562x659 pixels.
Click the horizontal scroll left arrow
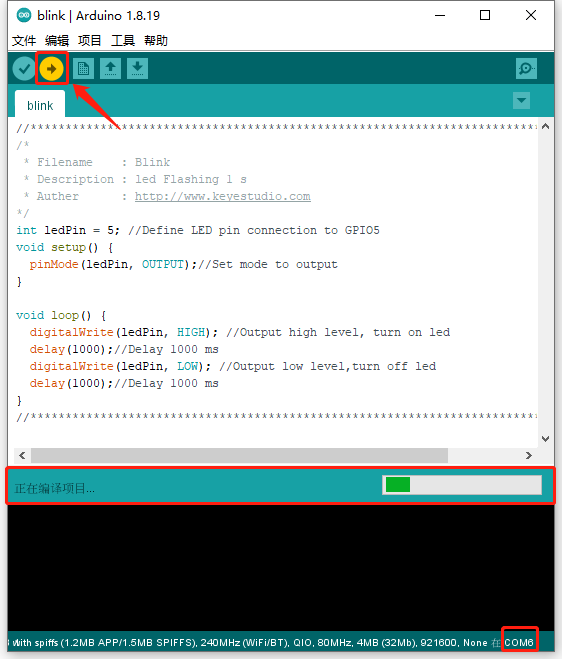[x=22, y=456]
